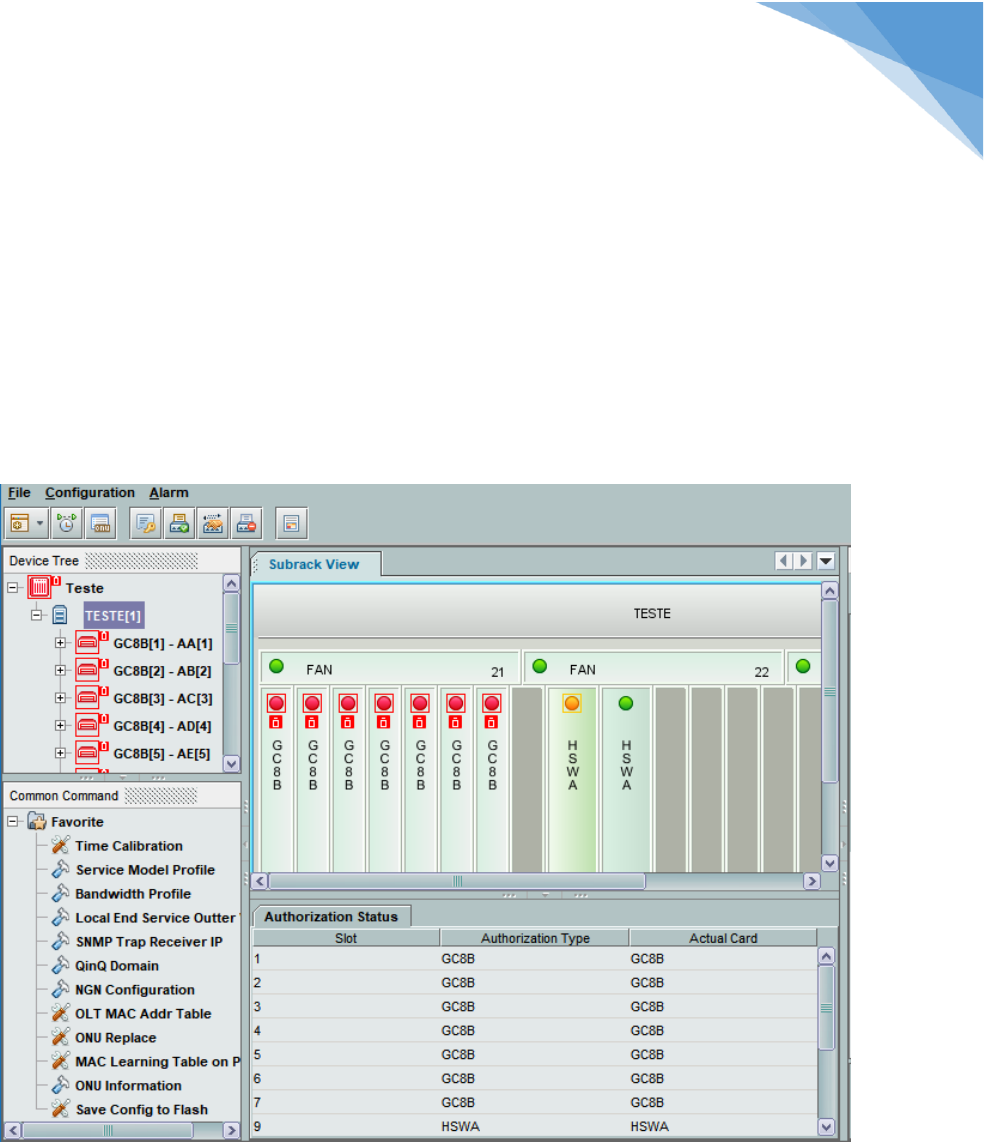Screen dimensions: 986x1142
Task: Click the ONU list toolbar icon
Action: [99, 522]
